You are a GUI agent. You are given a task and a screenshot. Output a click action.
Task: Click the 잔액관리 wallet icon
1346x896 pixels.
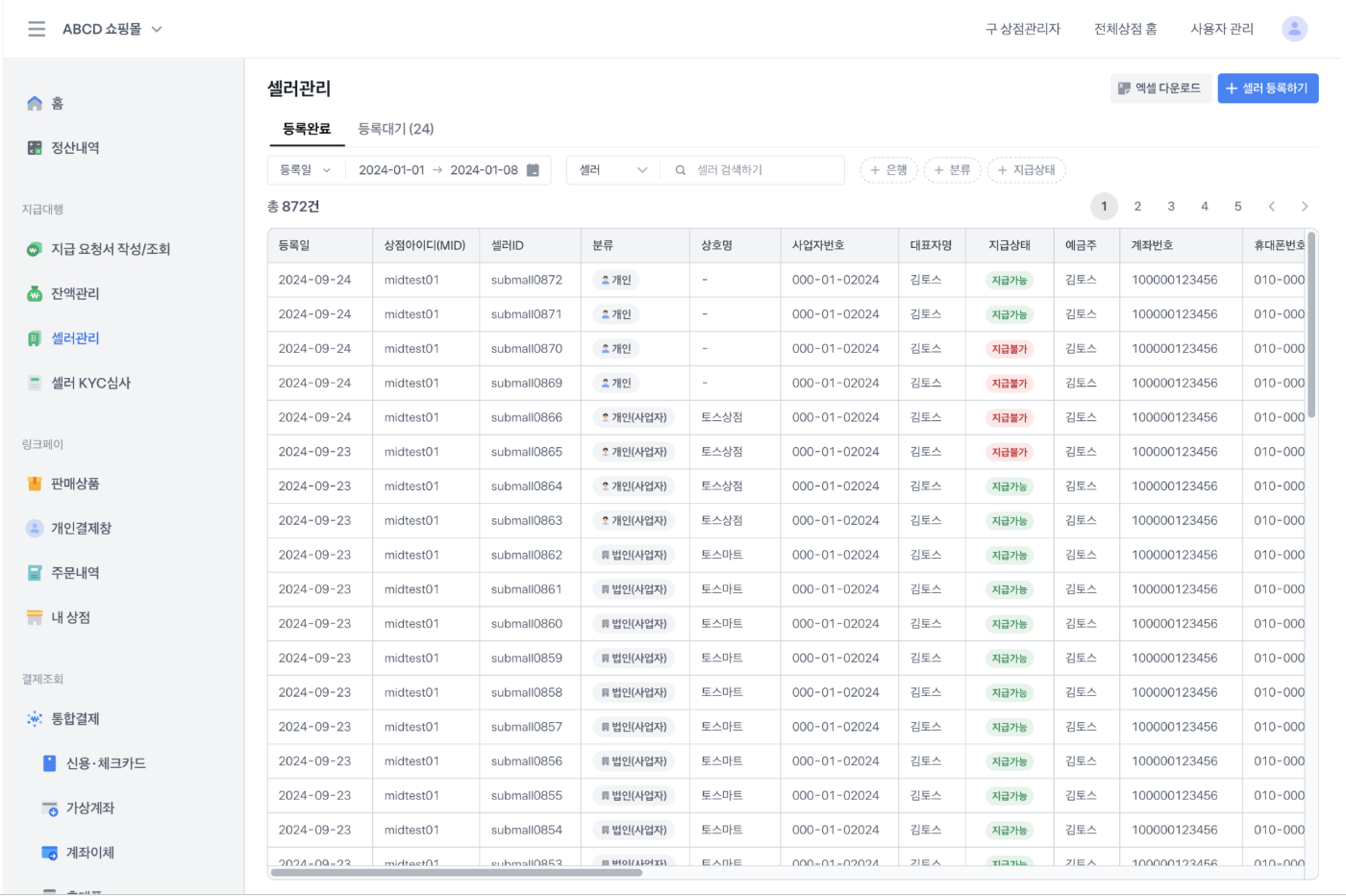click(x=35, y=294)
